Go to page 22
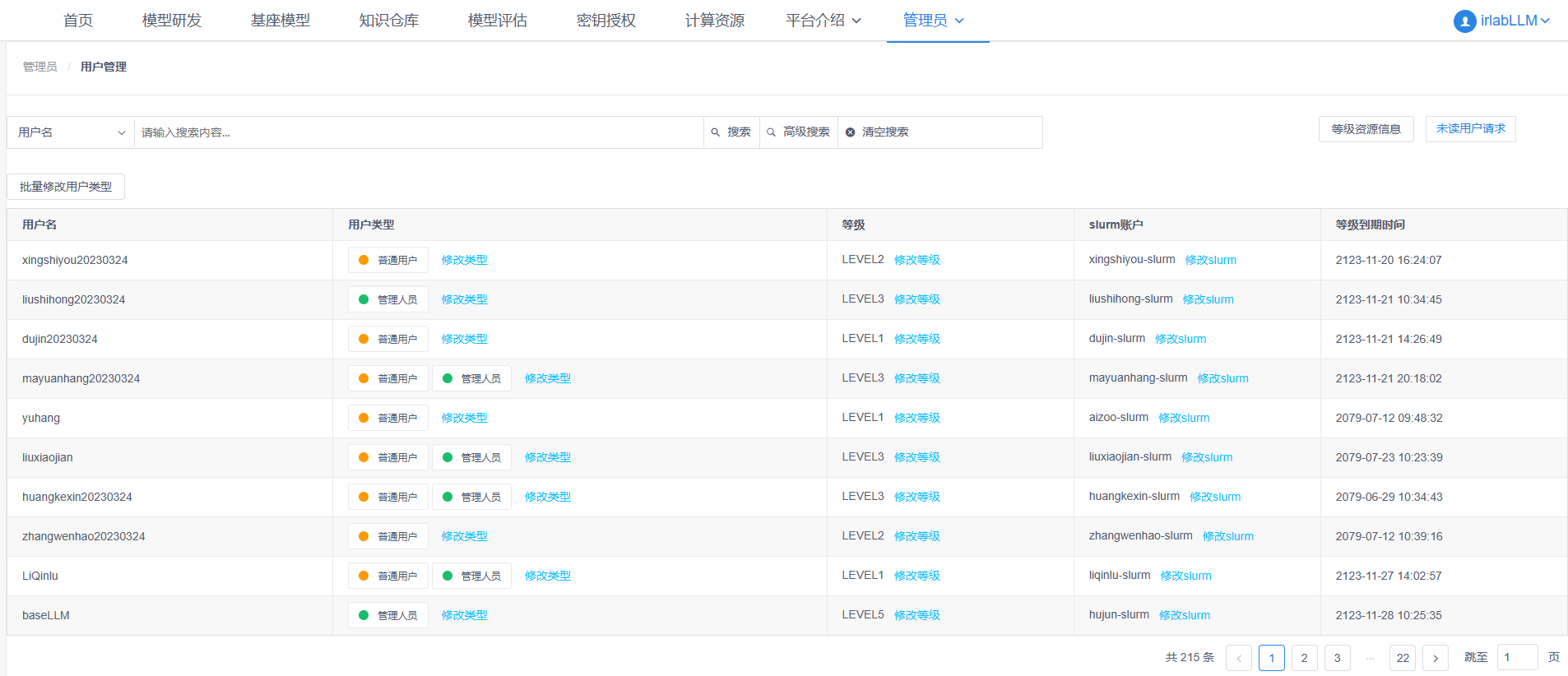The height and width of the screenshot is (676, 1568). (1403, 658)
